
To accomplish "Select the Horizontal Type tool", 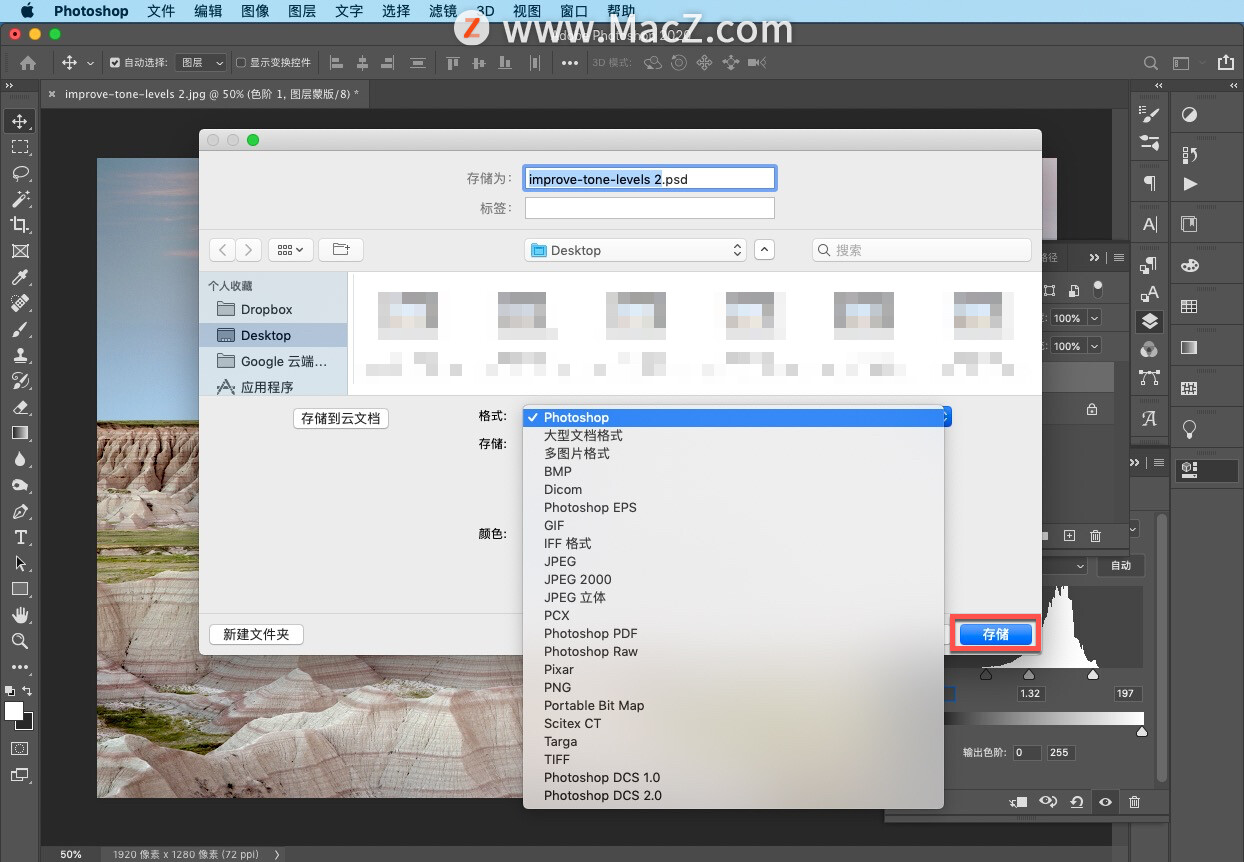I will point(19,537).
